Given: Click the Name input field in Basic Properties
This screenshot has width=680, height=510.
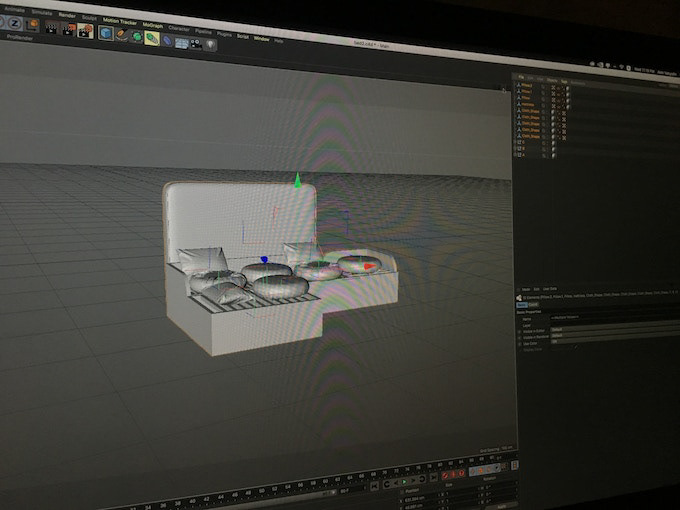Looking at the screenshot, I should coord(615,317).
